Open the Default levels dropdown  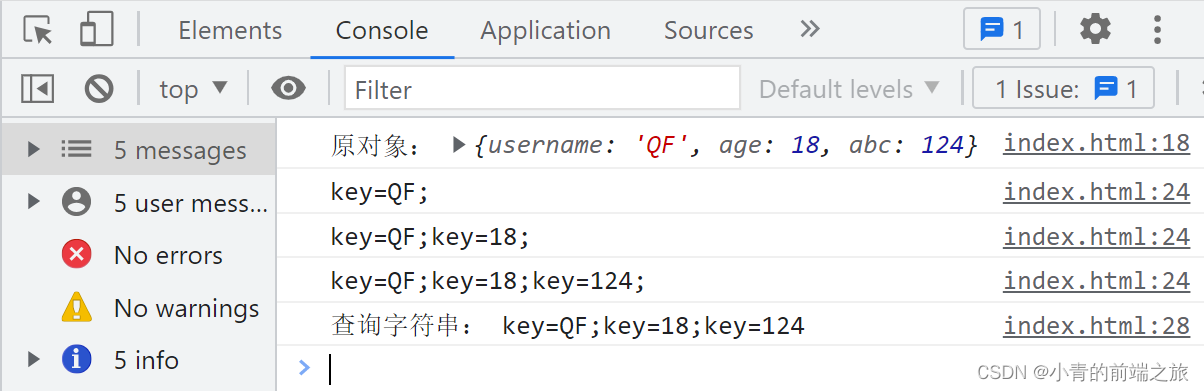(x=849, y=90)
